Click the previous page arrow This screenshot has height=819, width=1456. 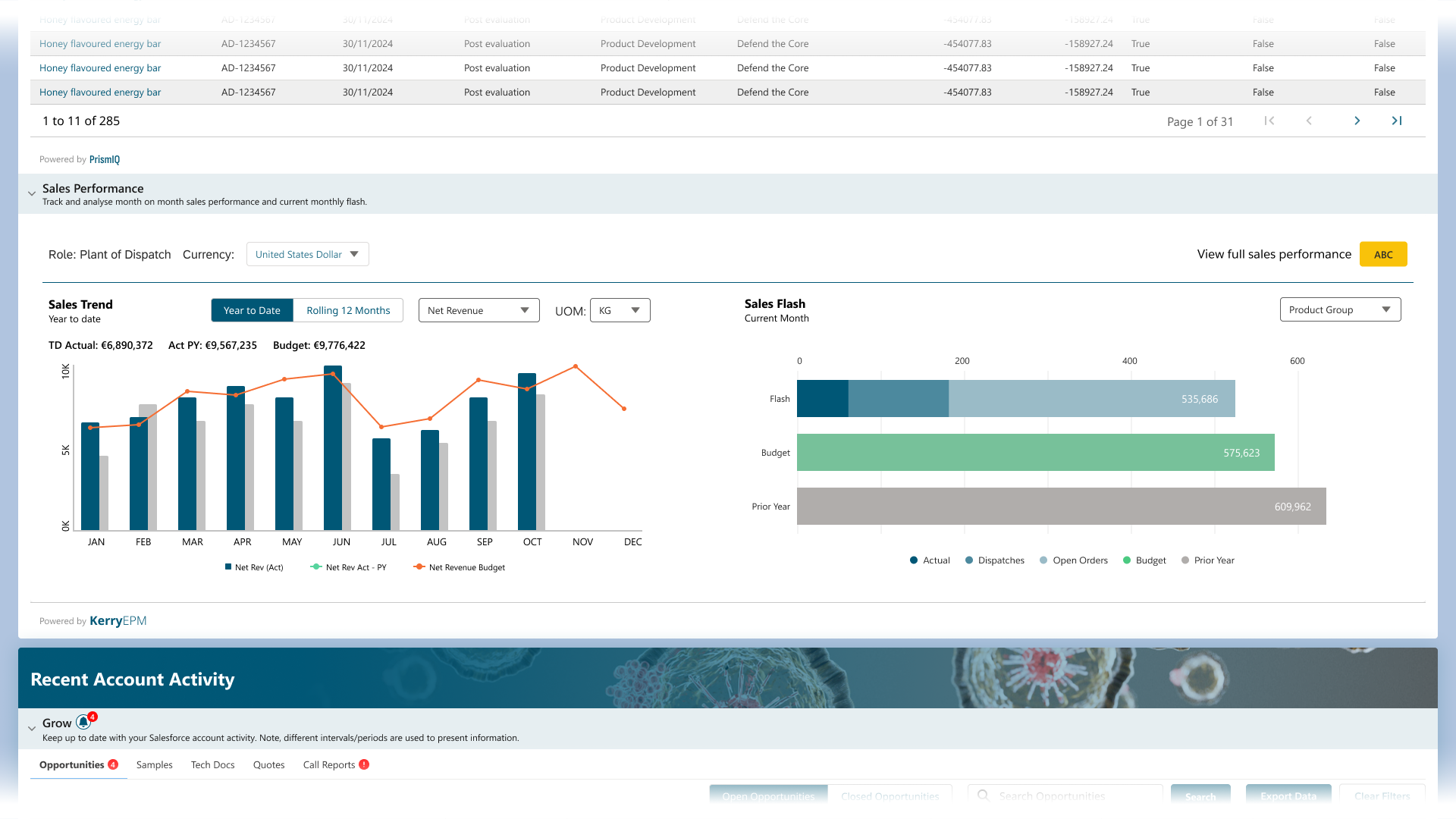pos(1310,121)
